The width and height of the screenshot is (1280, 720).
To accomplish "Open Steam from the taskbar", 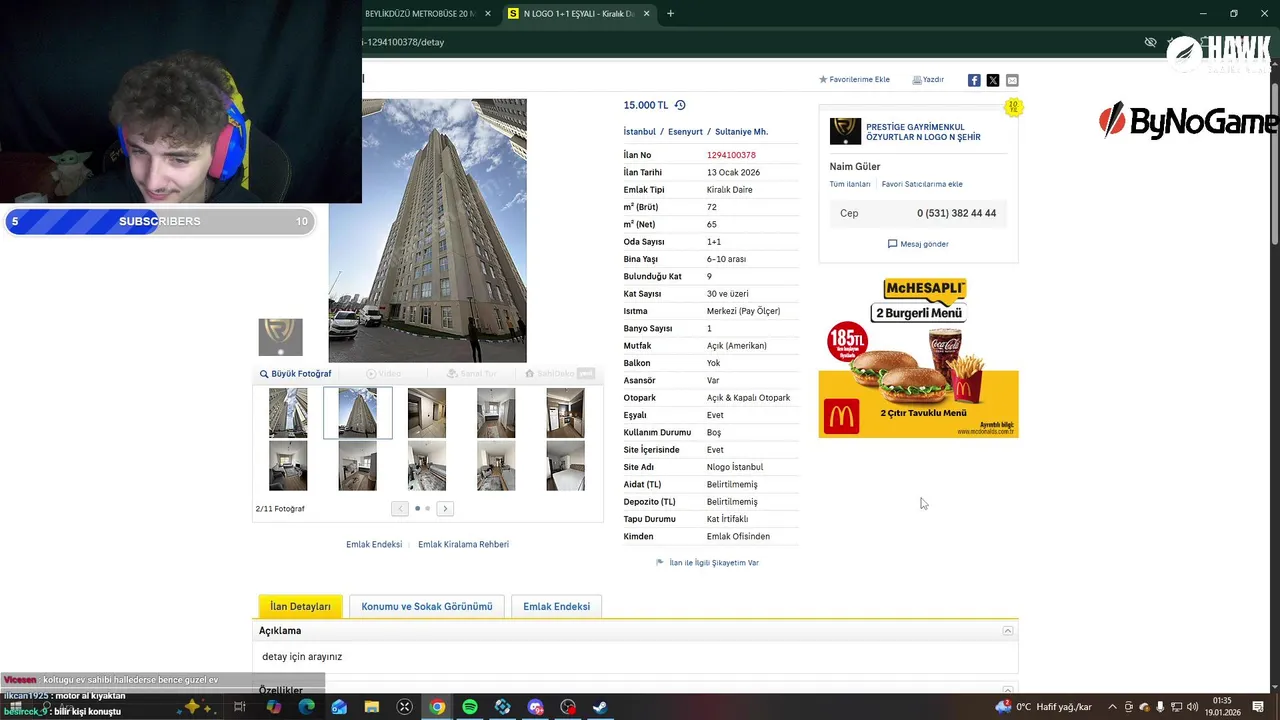I will click(x=600, y=707).
